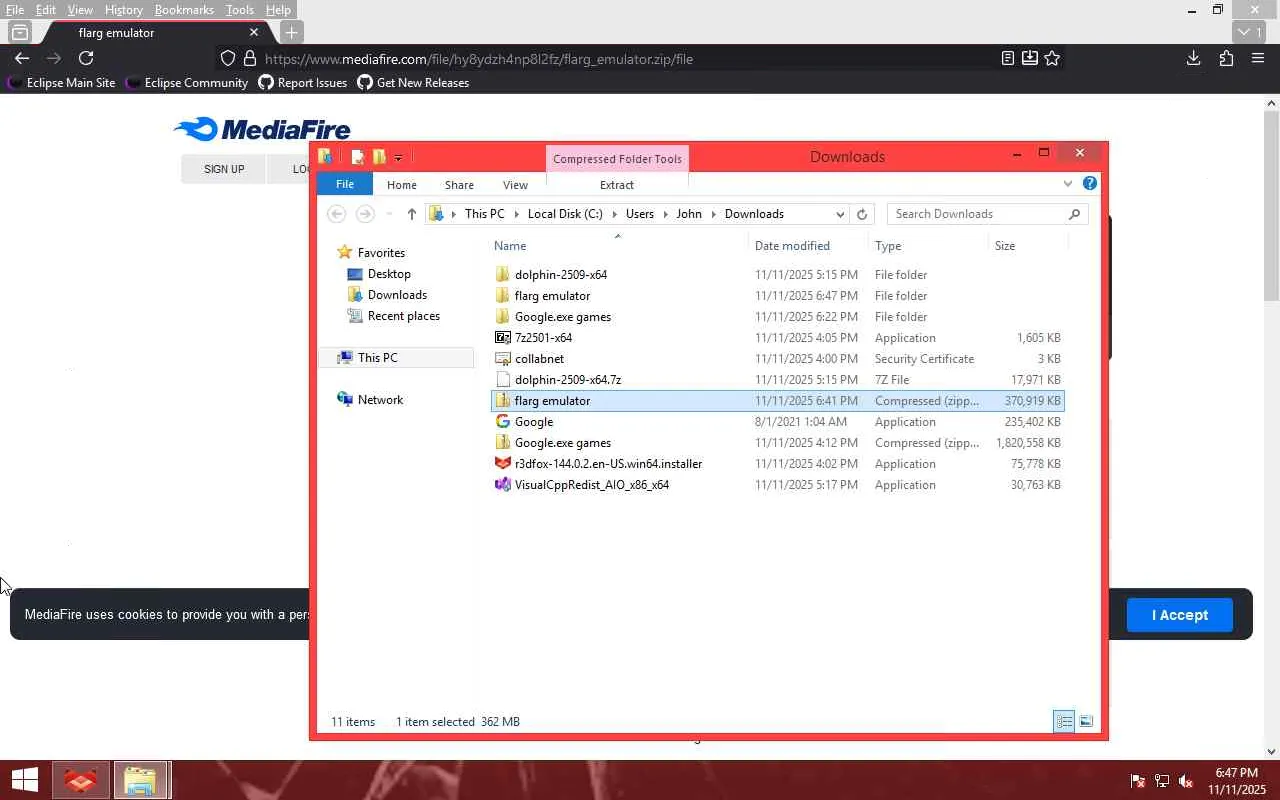Select the 7z2501-x64 application file
This screenshot has height=800, width=1280.
pos(777,338)
